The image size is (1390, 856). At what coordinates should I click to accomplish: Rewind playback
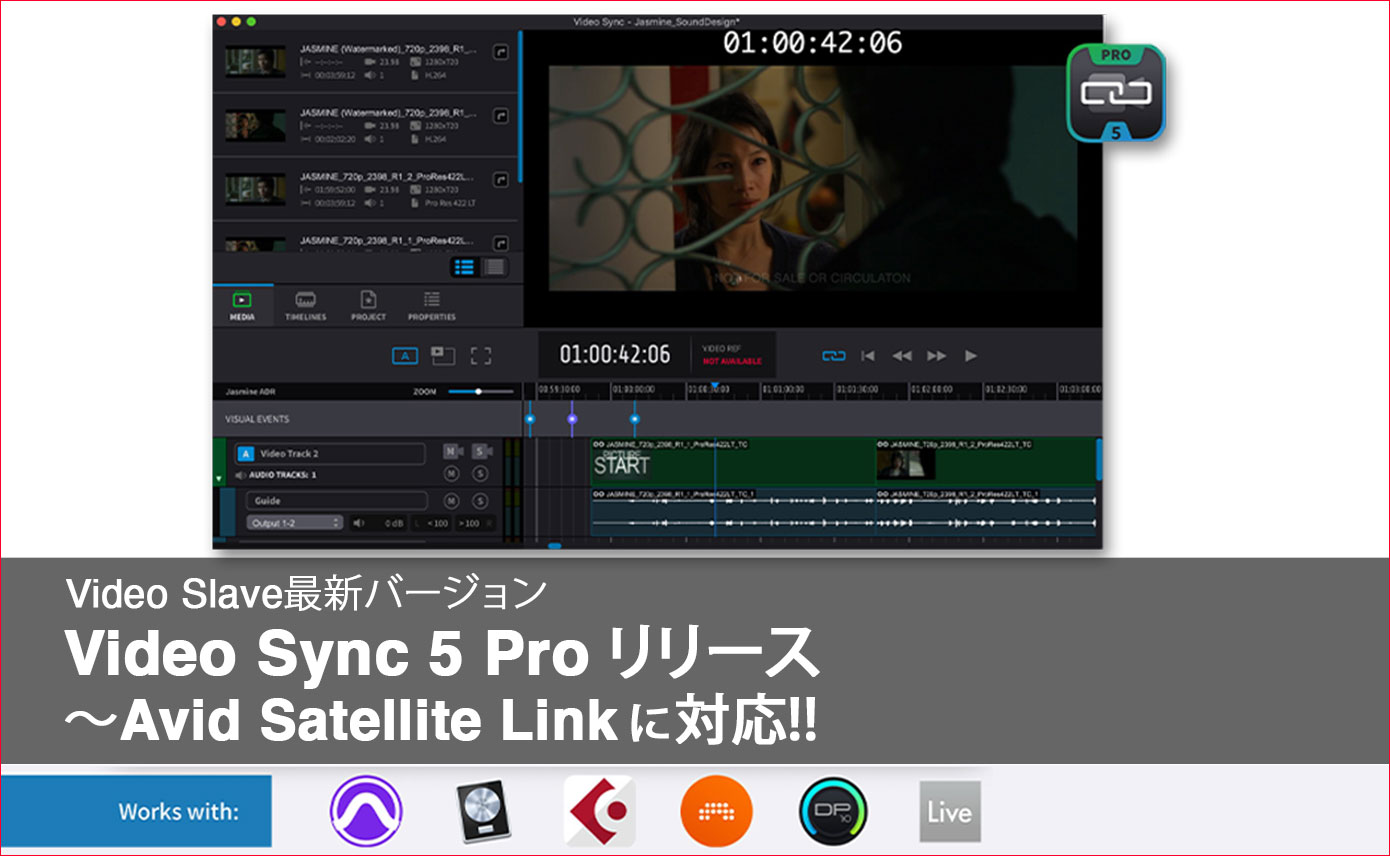click(902, 356)
